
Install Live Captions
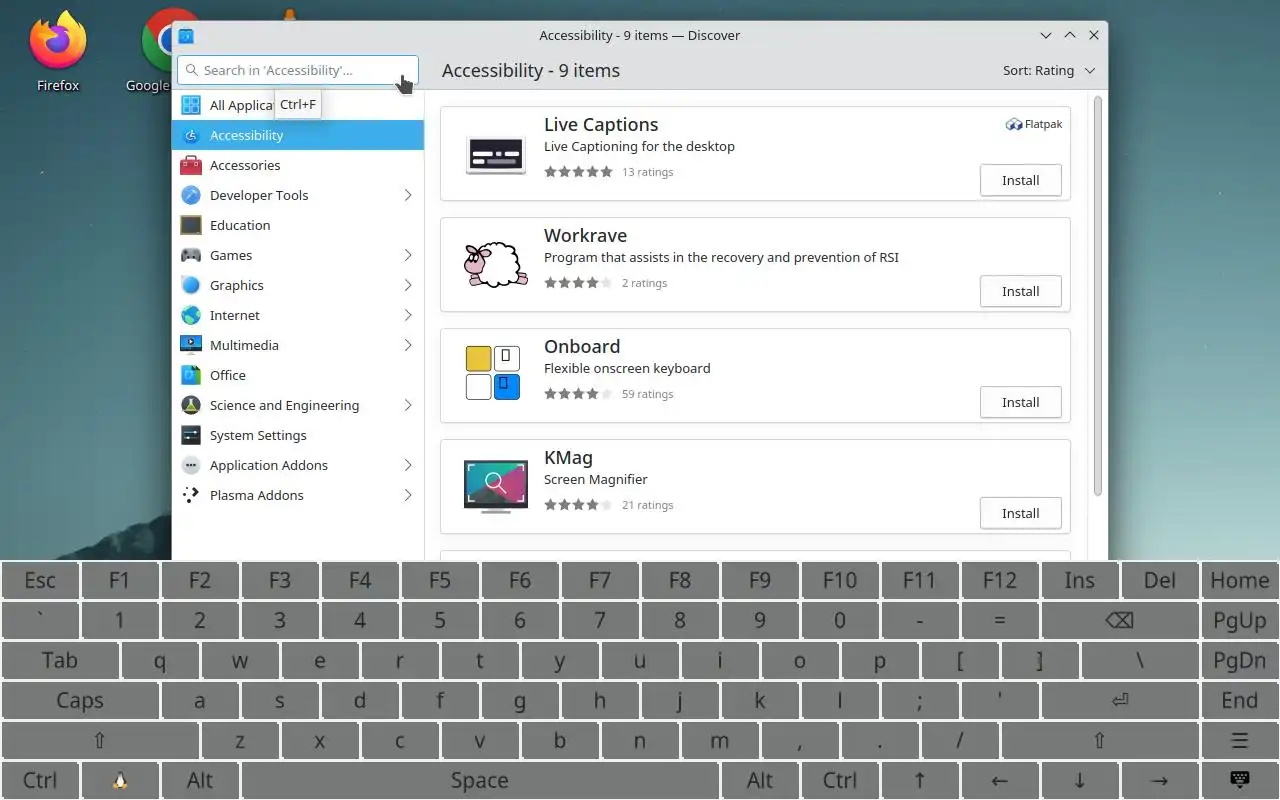(1020, 181)
